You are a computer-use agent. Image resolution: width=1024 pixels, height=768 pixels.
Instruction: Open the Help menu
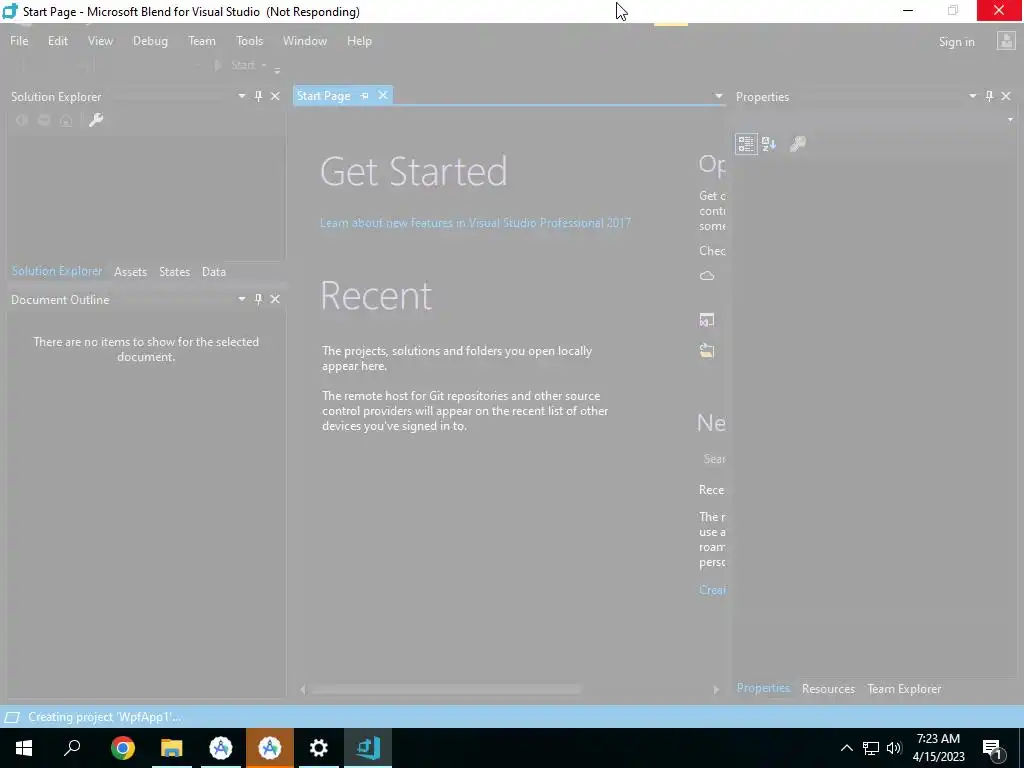[359, 40]
